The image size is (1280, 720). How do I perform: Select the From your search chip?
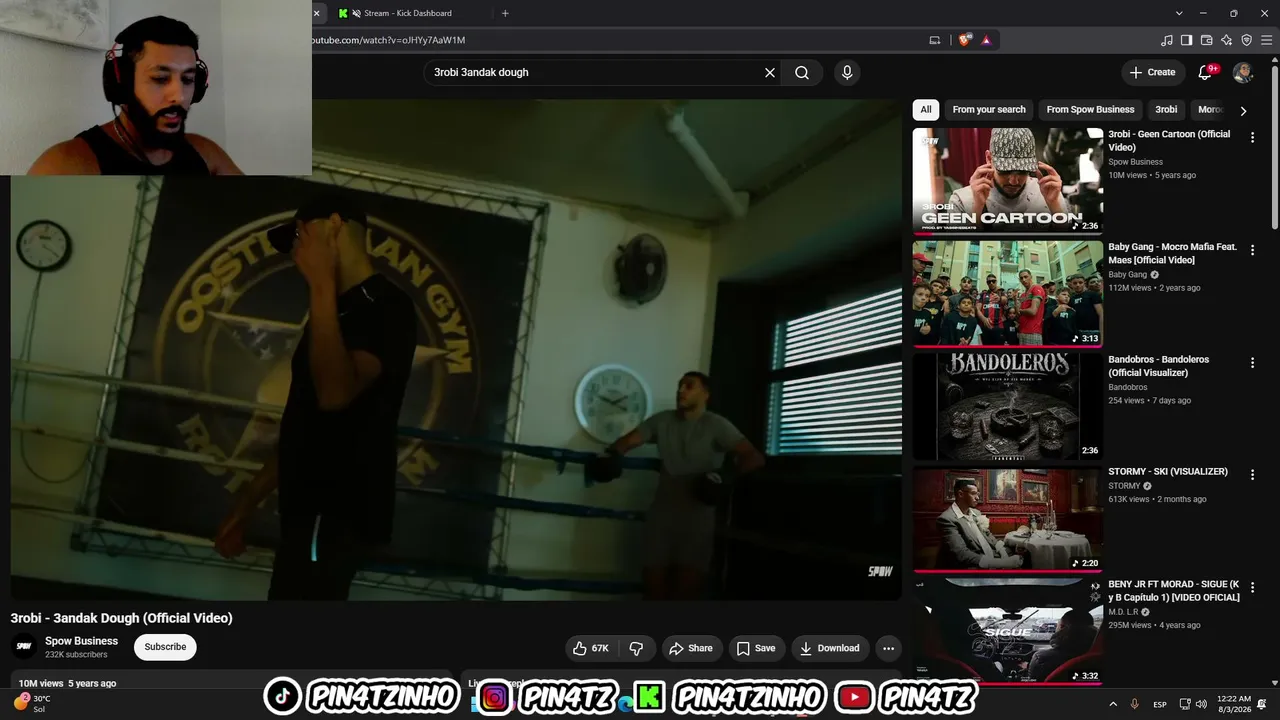(x=989, y=110)
